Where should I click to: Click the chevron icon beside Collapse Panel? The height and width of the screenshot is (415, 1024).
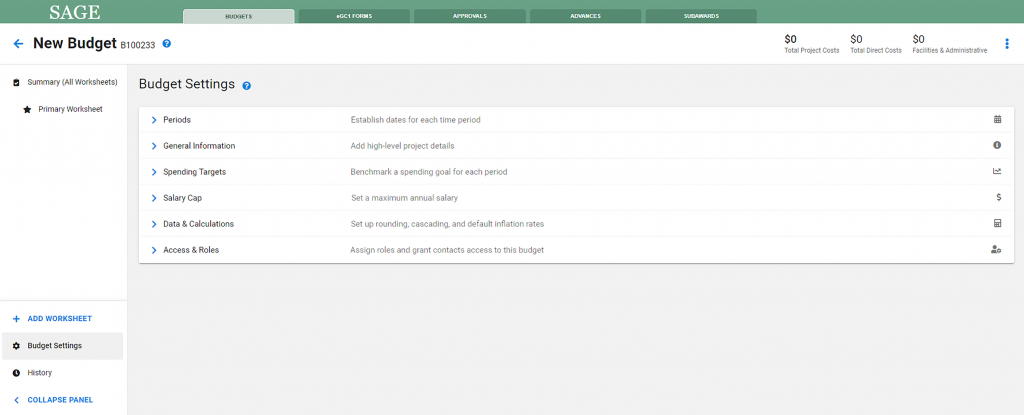coord(16,400)
